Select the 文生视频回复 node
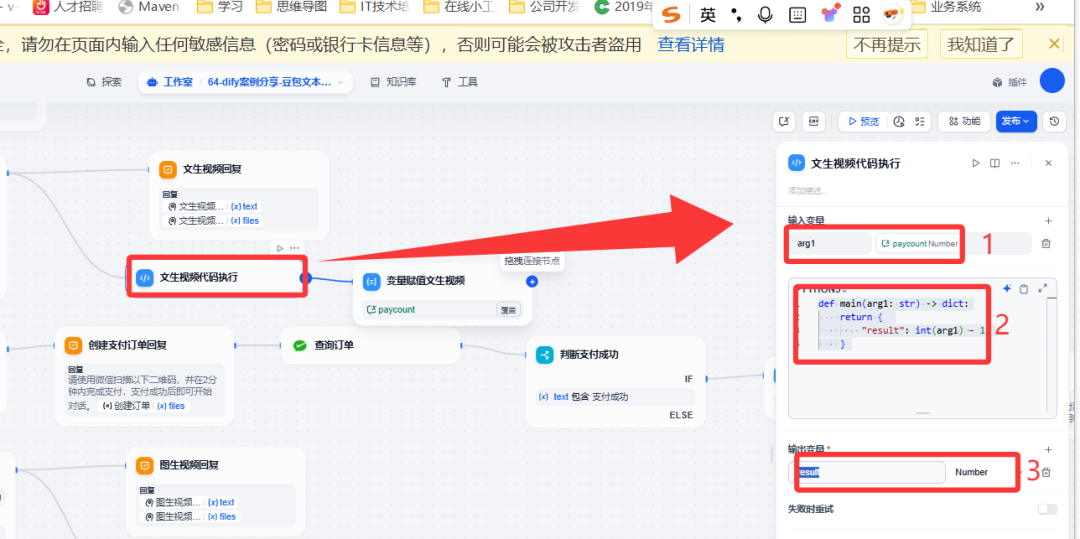This screenshot has width=1080, height=539. click(x=239, y=195)
